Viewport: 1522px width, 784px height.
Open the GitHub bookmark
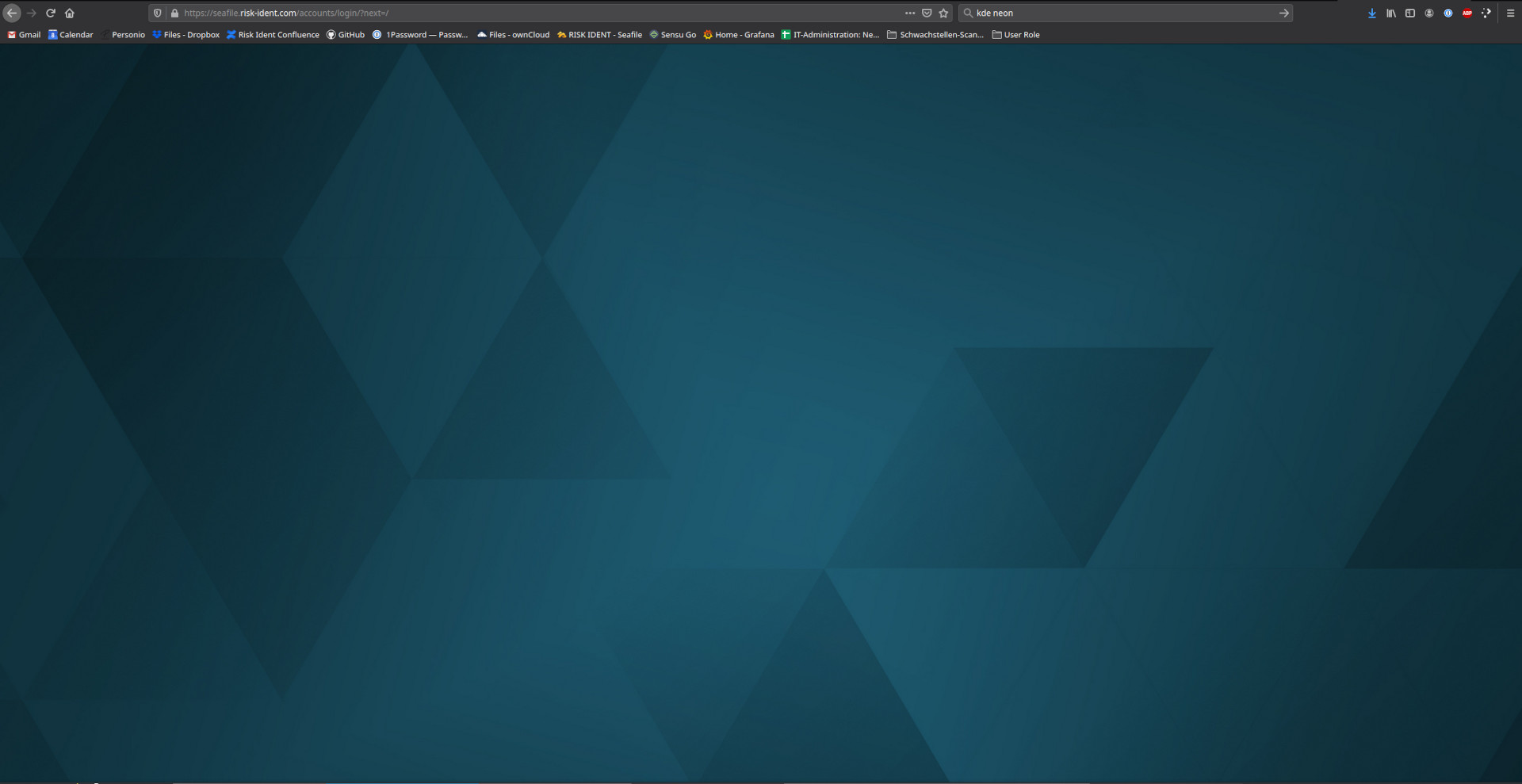click(346, 35)
